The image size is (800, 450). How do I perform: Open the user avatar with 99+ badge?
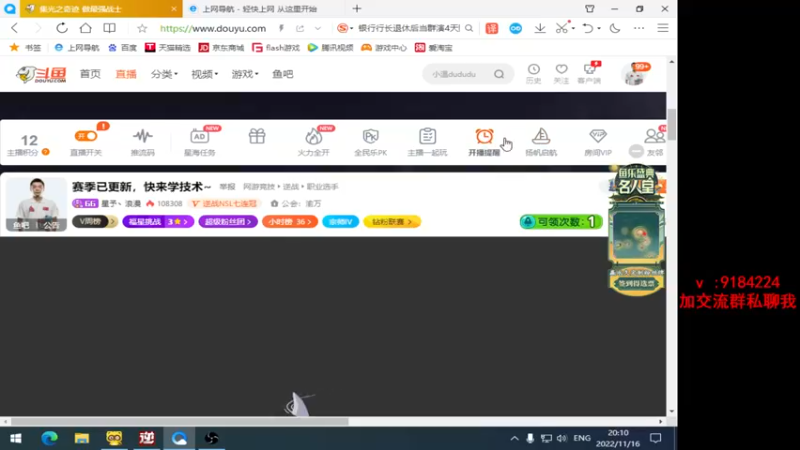[x=634, y=74]
